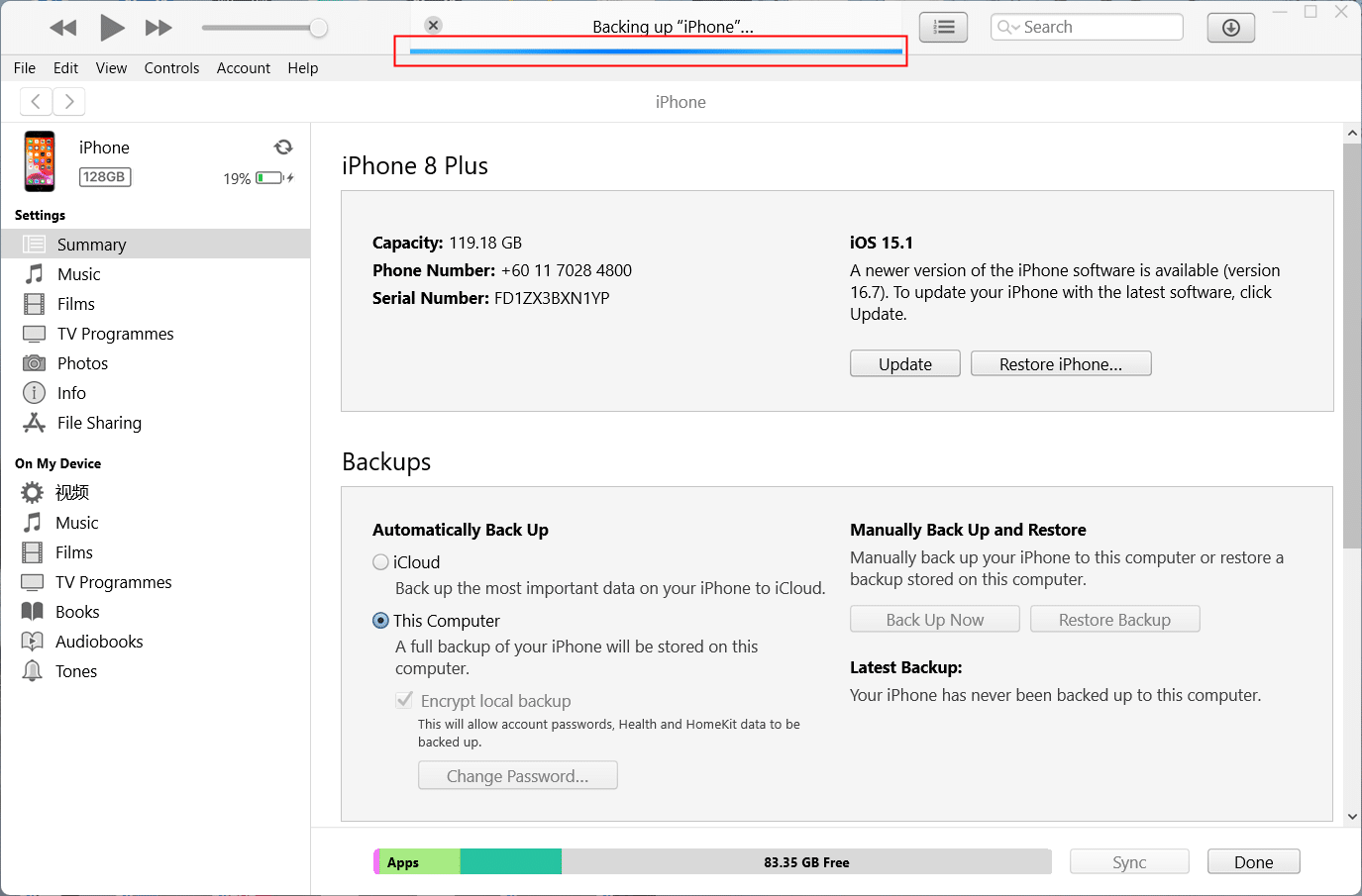Click the Update button
The image size is (1362, 896).
905,363
